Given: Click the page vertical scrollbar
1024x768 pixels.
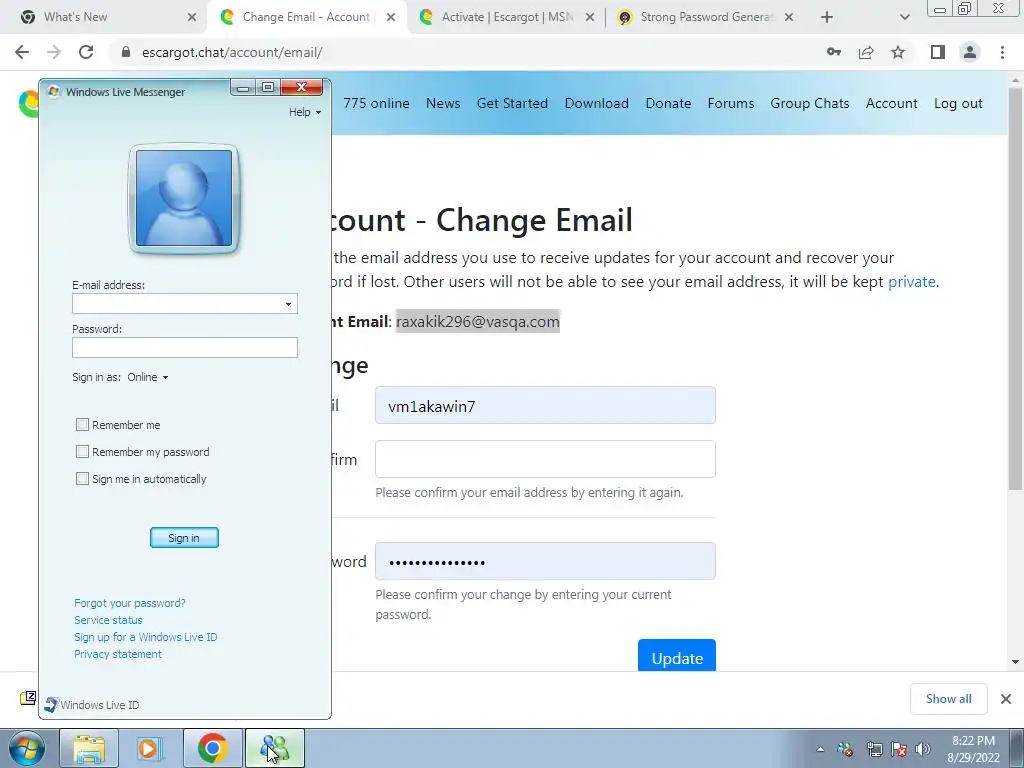Looking at the screenshot, I should pyautogui.click(x=1015, y=287).
